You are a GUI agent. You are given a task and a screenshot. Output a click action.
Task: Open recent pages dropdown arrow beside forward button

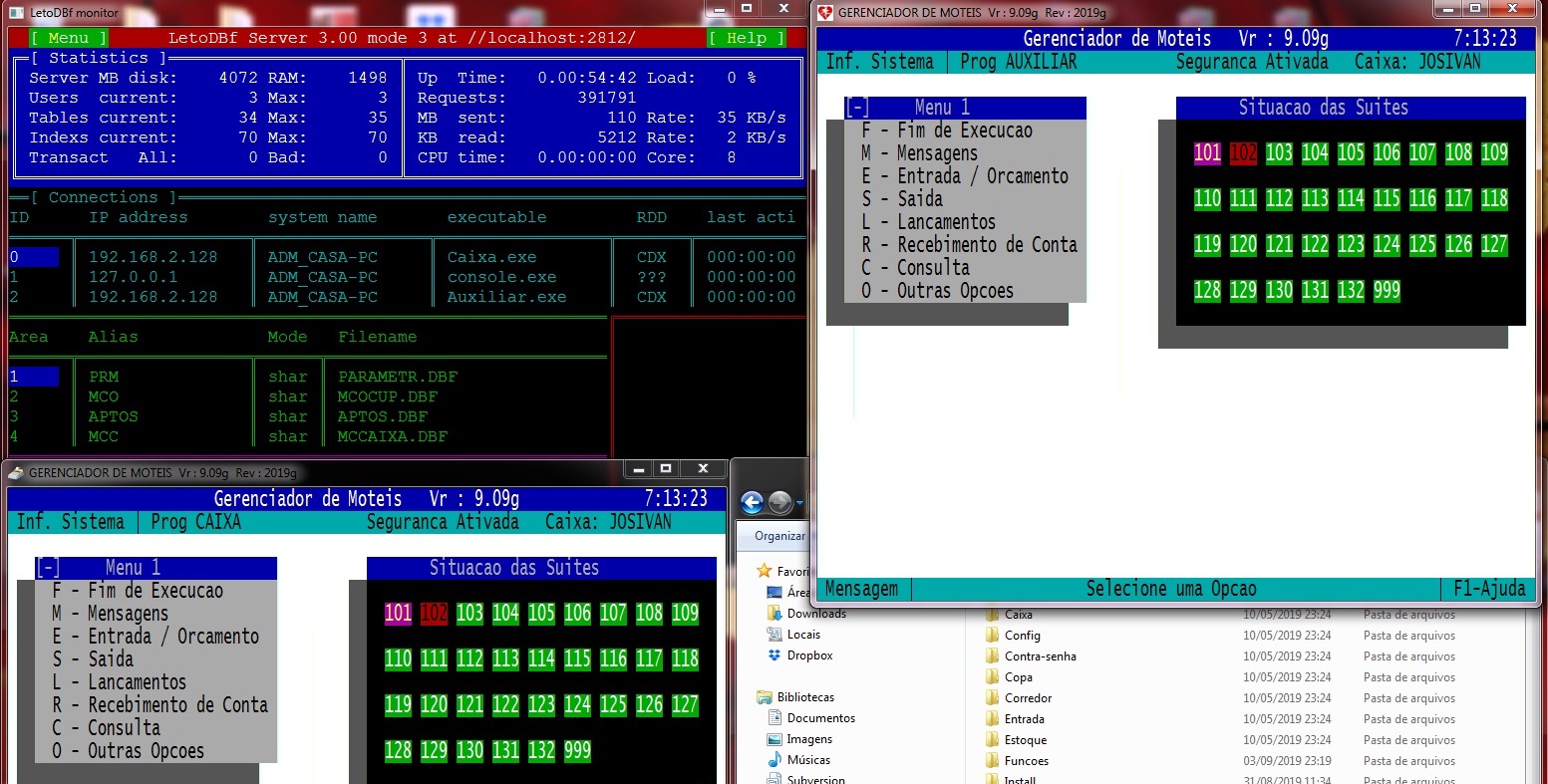[799, 504]
